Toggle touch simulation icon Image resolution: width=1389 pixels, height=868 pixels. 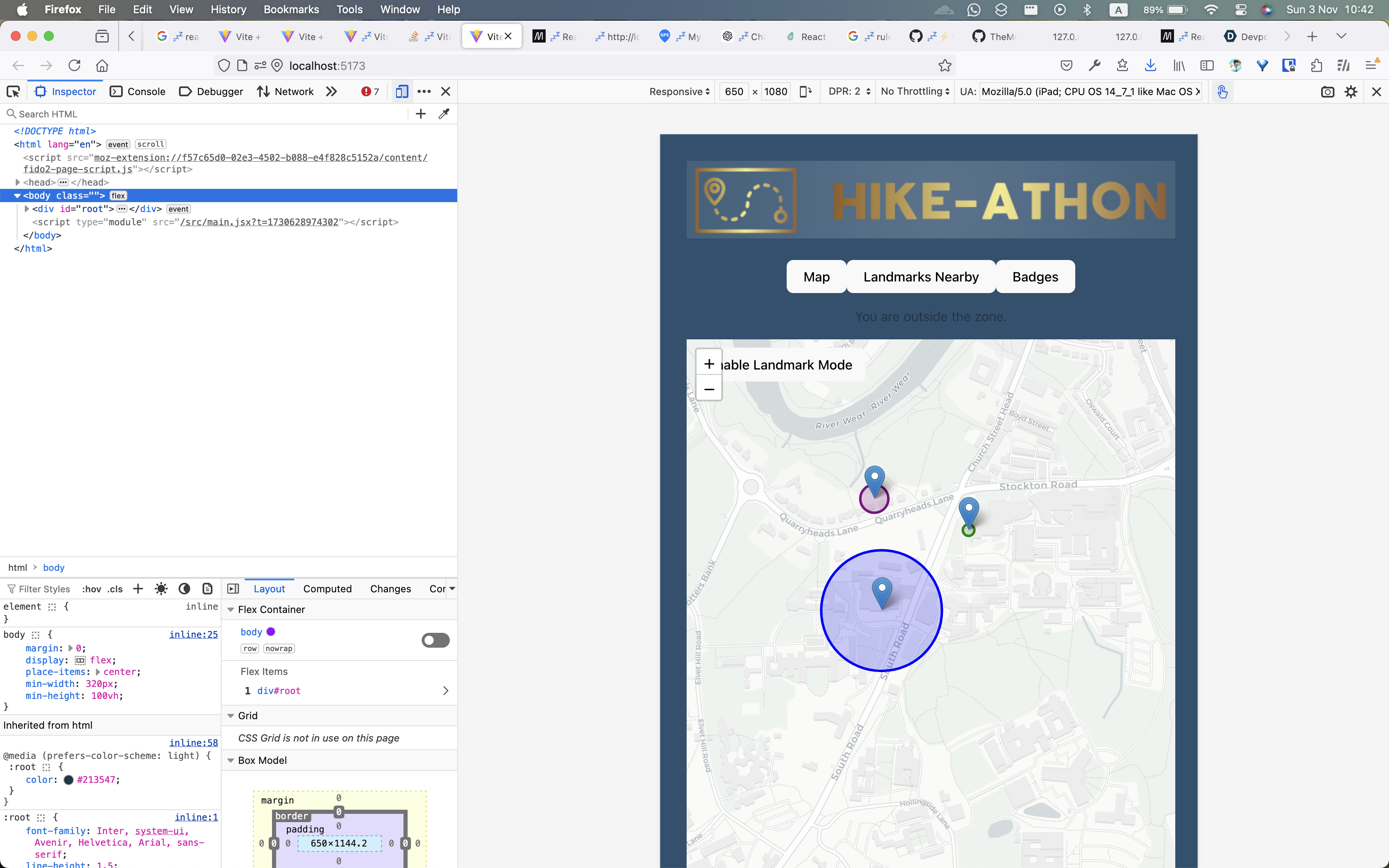[1222, 92]
